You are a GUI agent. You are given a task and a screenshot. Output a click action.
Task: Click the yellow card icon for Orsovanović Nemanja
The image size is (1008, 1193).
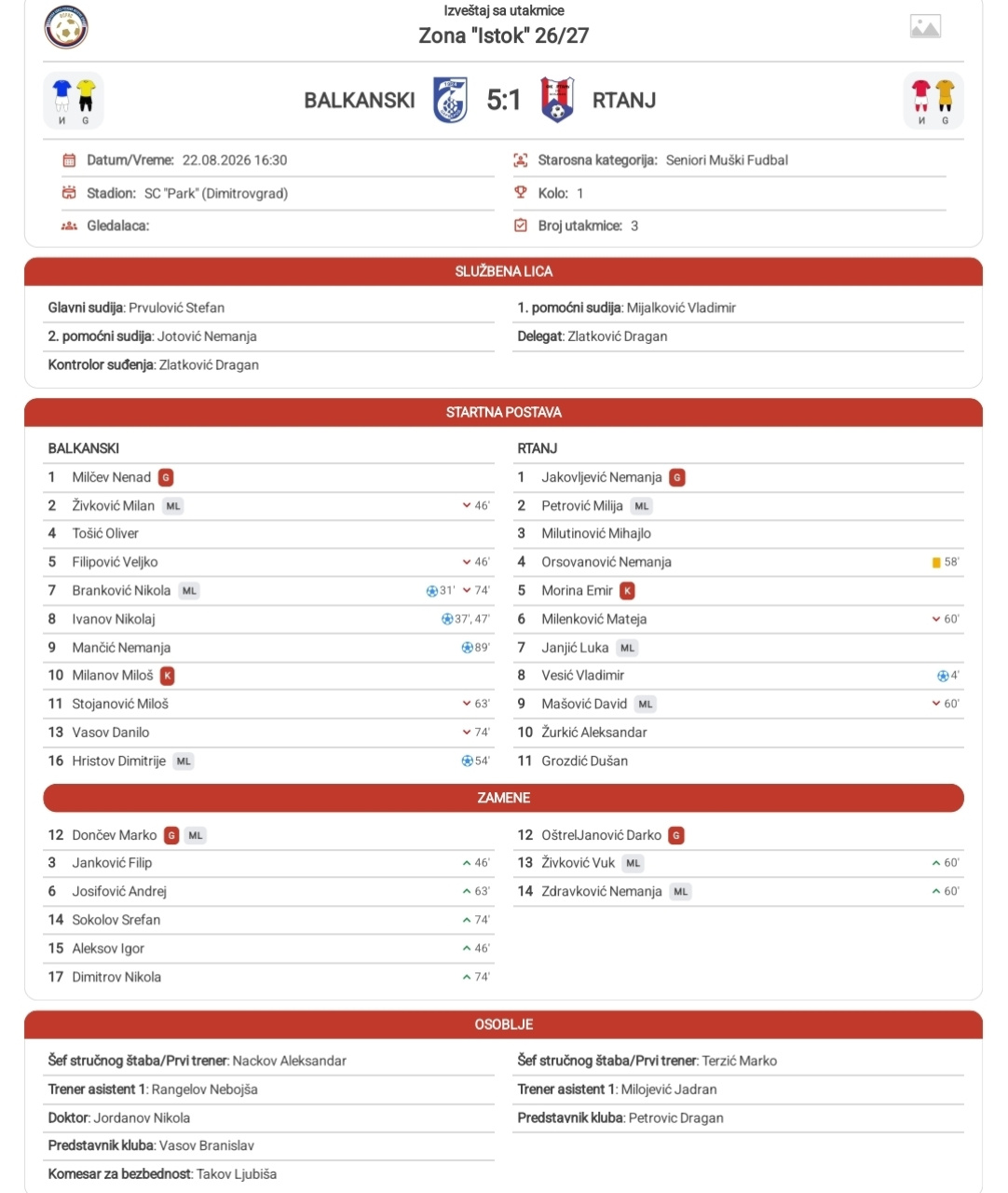coord(936,562)
